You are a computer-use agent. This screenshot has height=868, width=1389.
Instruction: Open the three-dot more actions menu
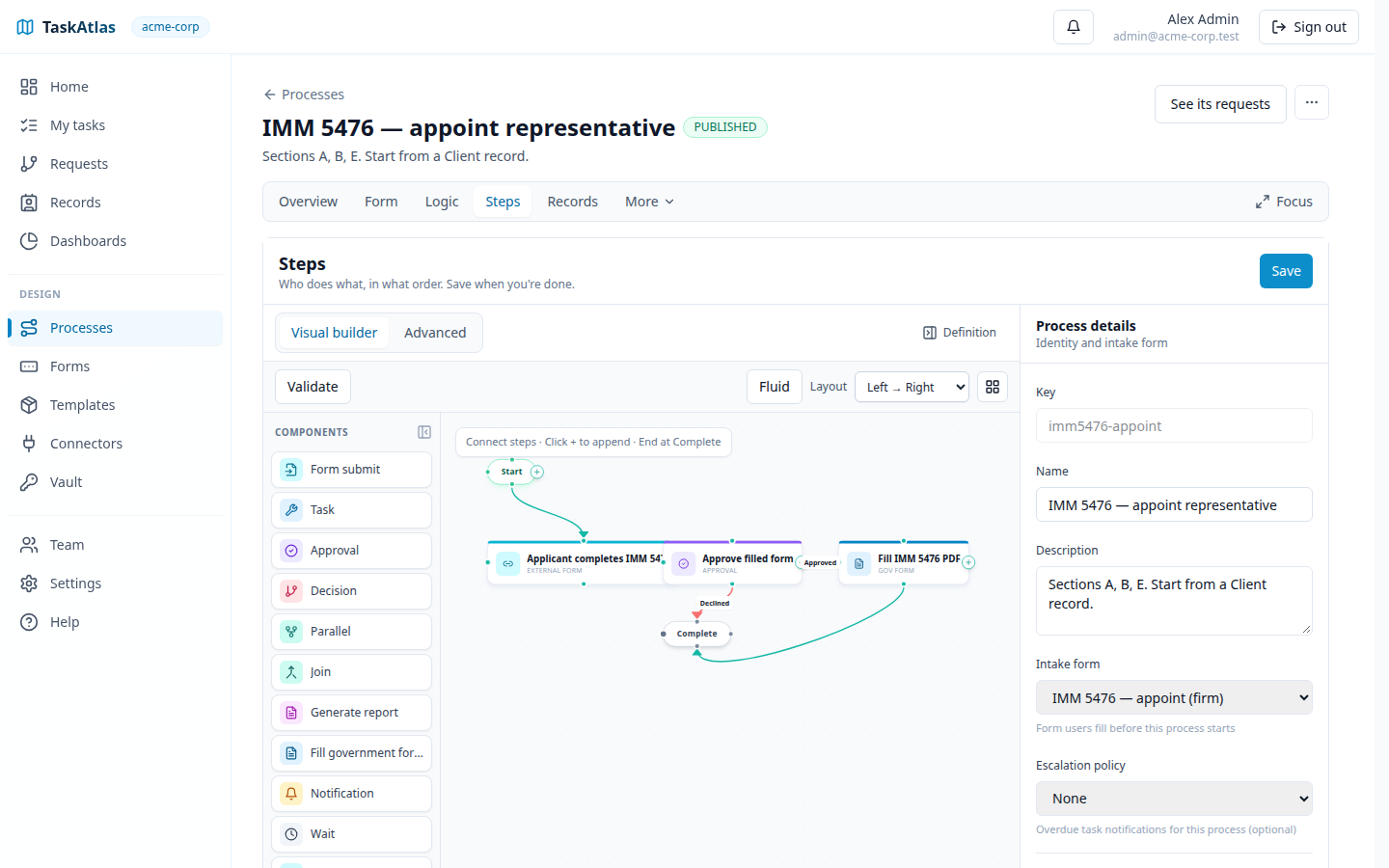tap(1311, 102)
